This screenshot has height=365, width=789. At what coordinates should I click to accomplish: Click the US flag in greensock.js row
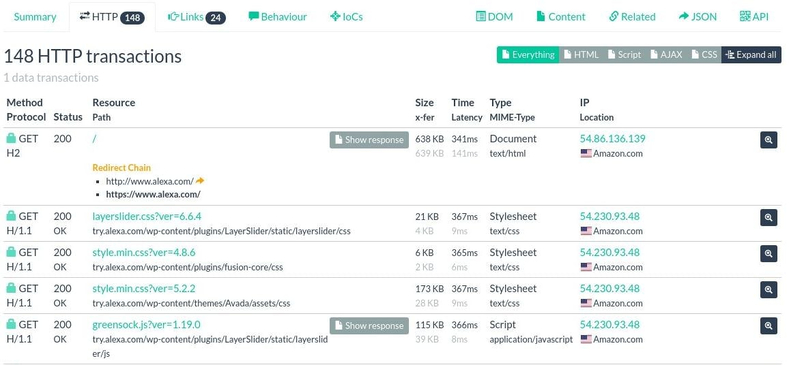click(x=586, y=339)
